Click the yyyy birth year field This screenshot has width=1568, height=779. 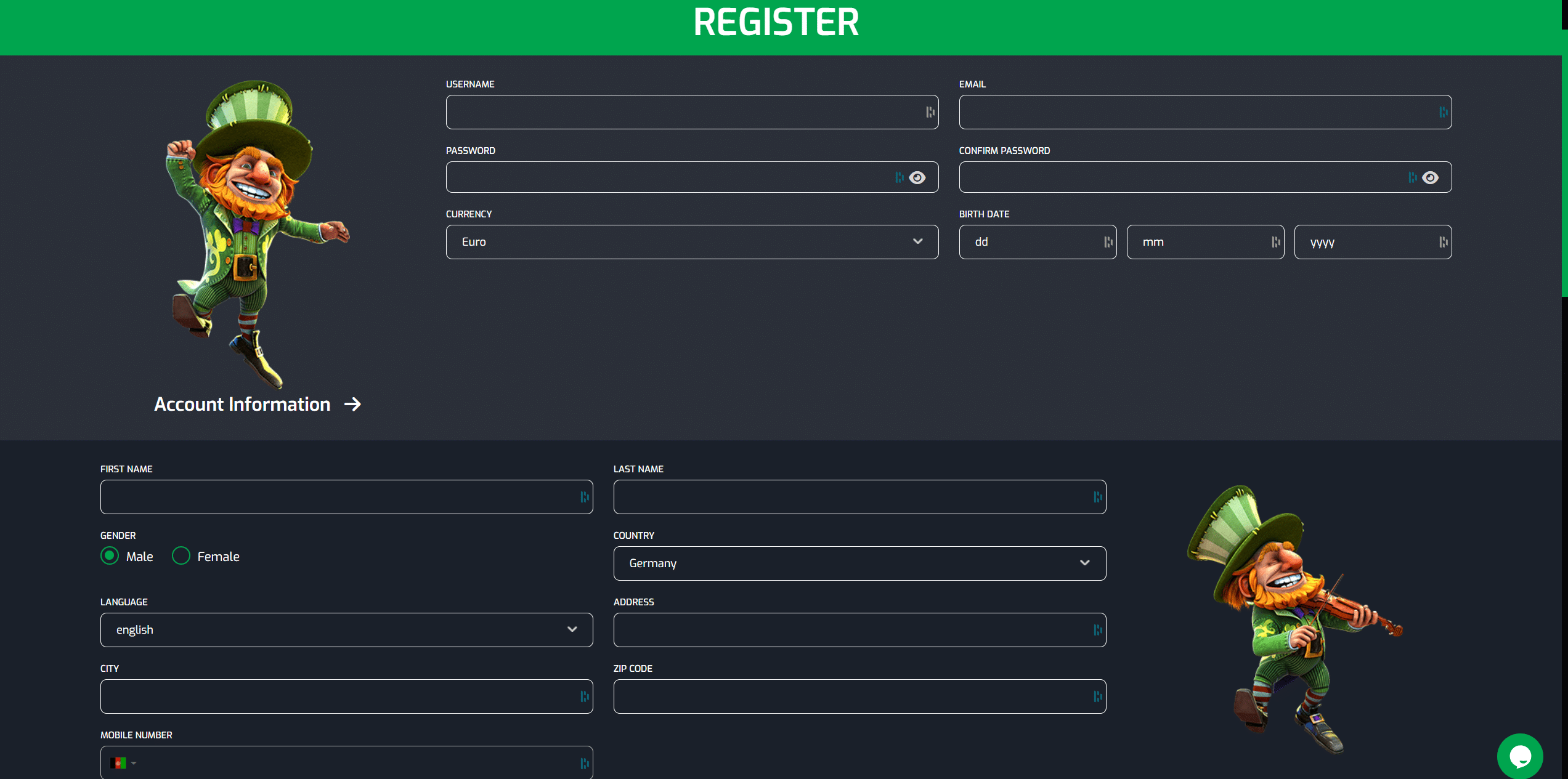(1373, 241)
